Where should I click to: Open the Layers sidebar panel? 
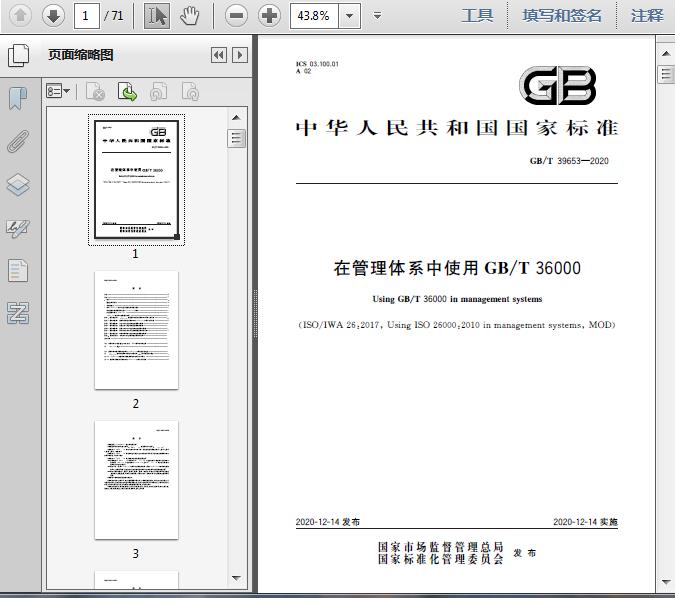pos(18,185)
